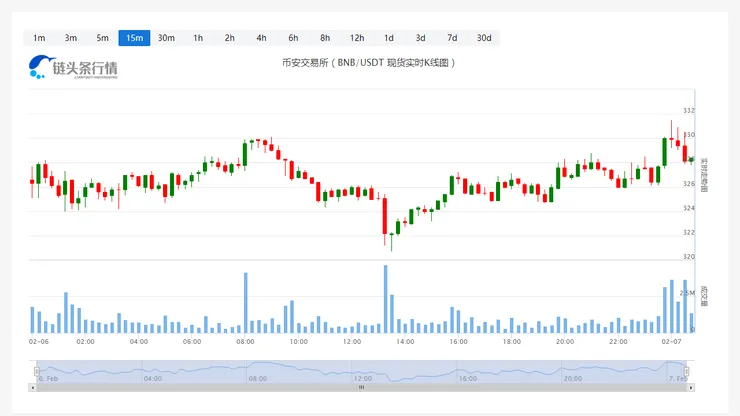Click the navigator scrollbar left arrow
The width and height of the screenshot is (740, 416).
(x=33, y=388)
